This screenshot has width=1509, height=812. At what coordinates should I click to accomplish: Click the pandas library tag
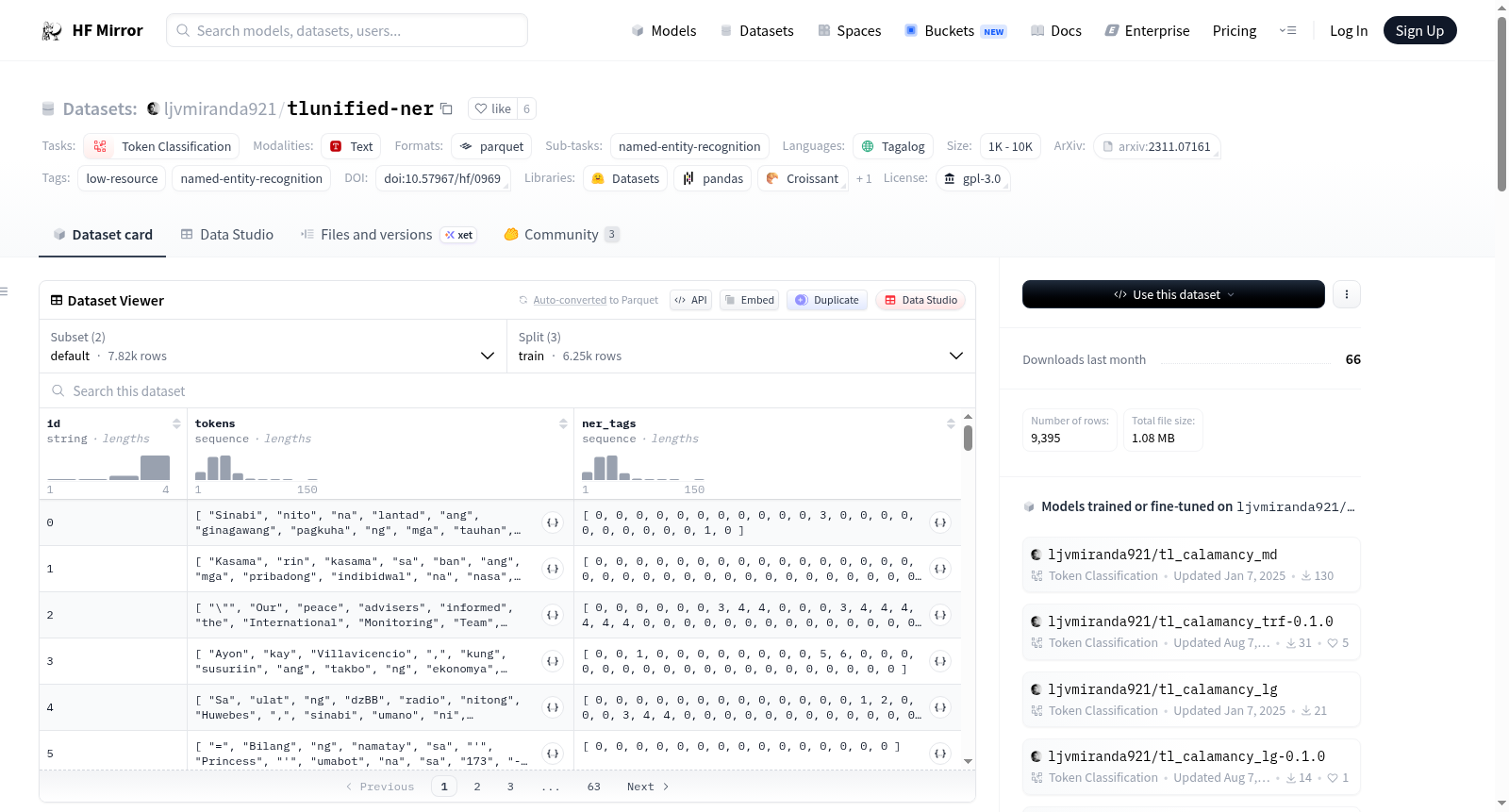pos(713,178)
